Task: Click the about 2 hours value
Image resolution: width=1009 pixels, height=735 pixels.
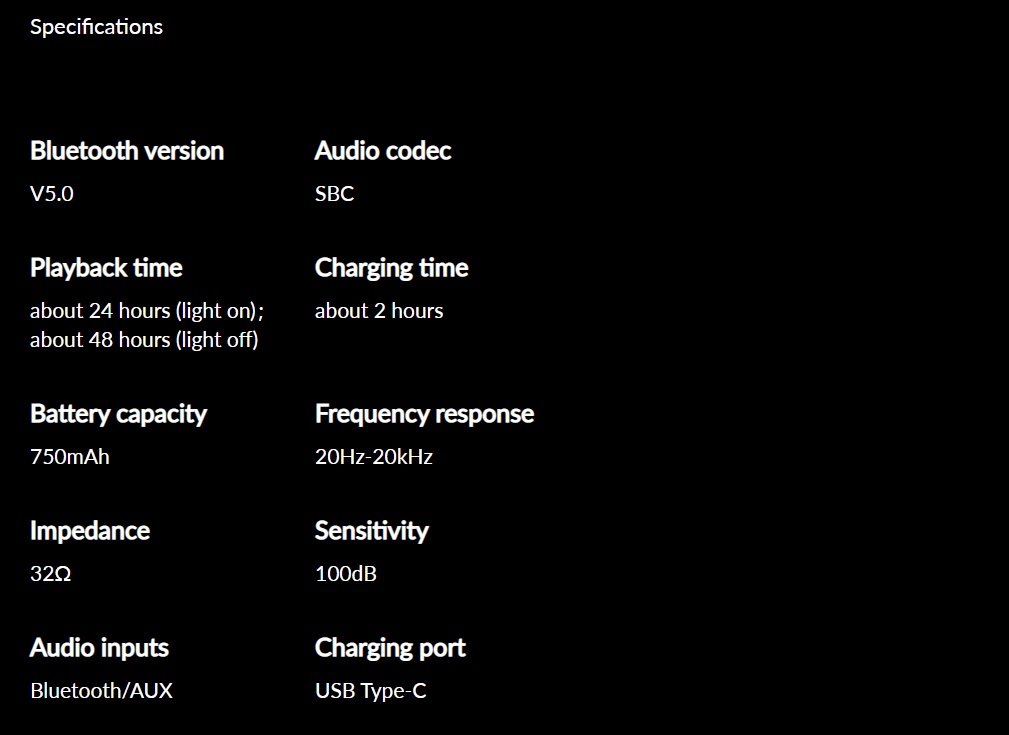Action: pos(379,311)
